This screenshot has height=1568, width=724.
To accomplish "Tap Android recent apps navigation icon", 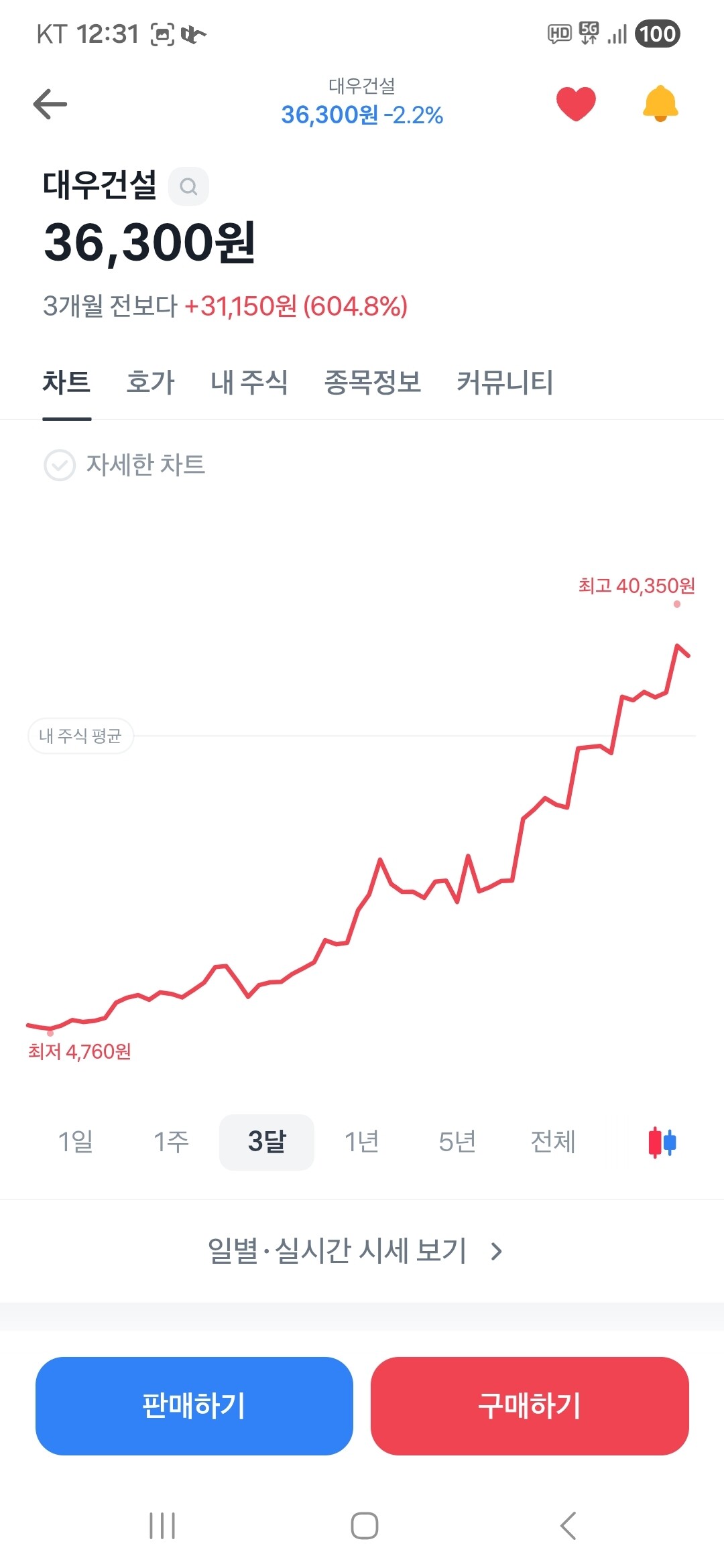I will pyautogui.click(x=162, y=1526).
